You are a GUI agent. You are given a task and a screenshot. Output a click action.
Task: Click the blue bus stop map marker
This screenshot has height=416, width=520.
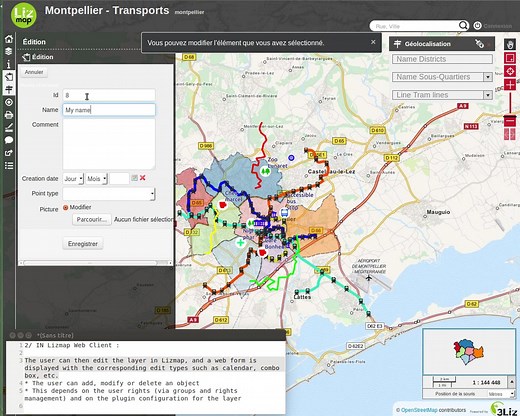[x=284, y=213]
